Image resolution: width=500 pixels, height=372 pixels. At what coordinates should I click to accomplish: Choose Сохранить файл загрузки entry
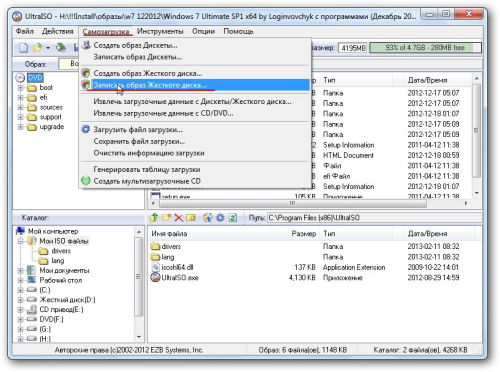click(x=195, y=141)
